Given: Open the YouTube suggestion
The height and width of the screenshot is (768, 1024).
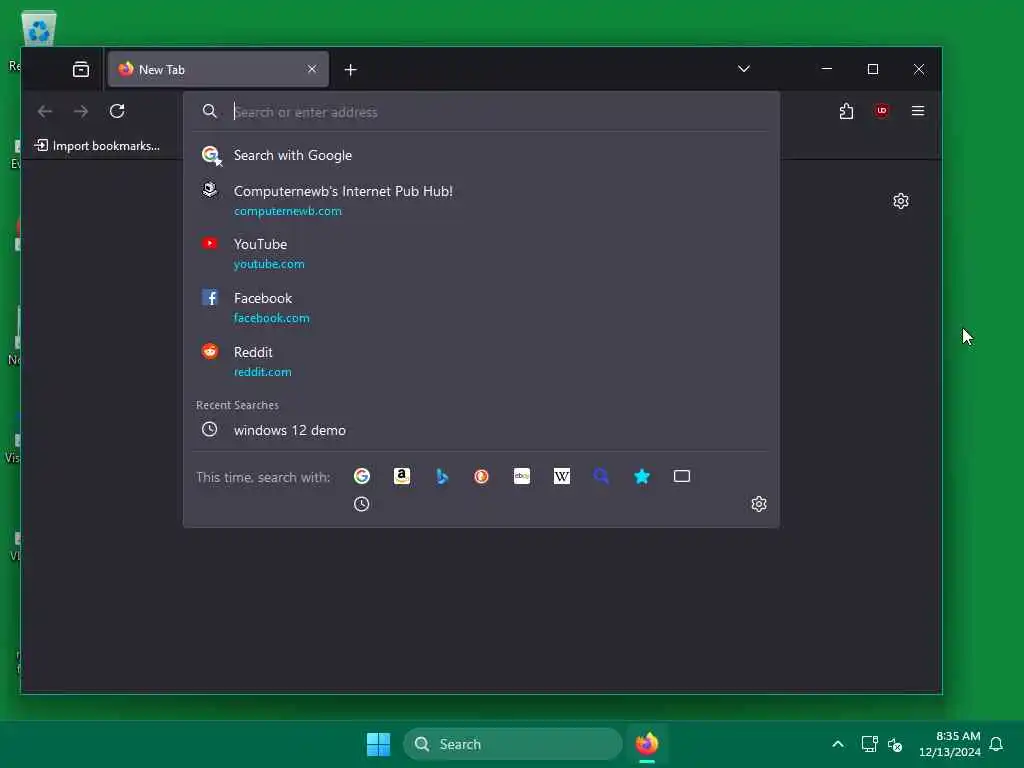Looking at the screenshot, I should pos(481,253).
